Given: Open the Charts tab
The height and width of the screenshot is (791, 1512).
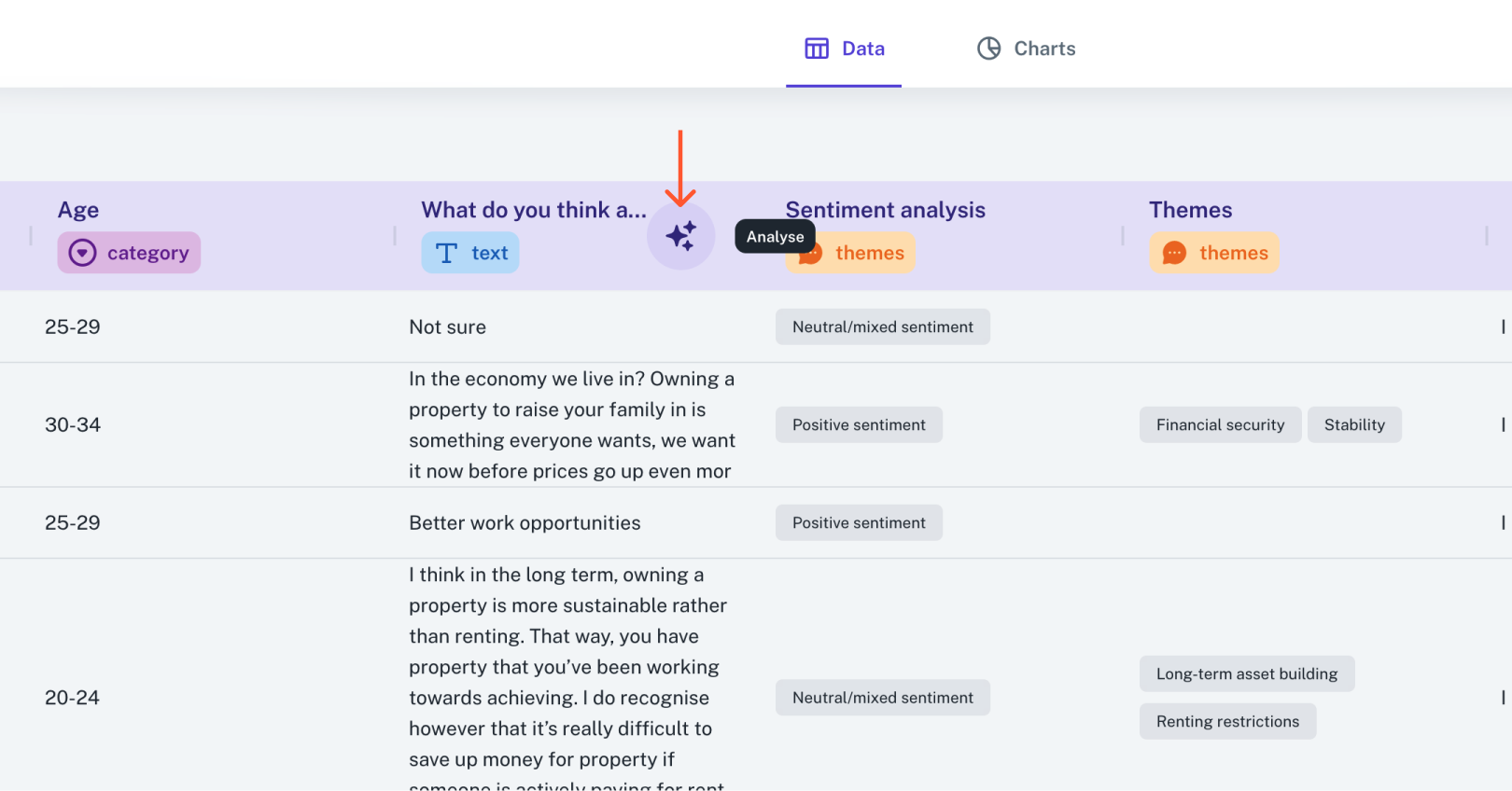Looking at the screenshot, I should 1026,49.
